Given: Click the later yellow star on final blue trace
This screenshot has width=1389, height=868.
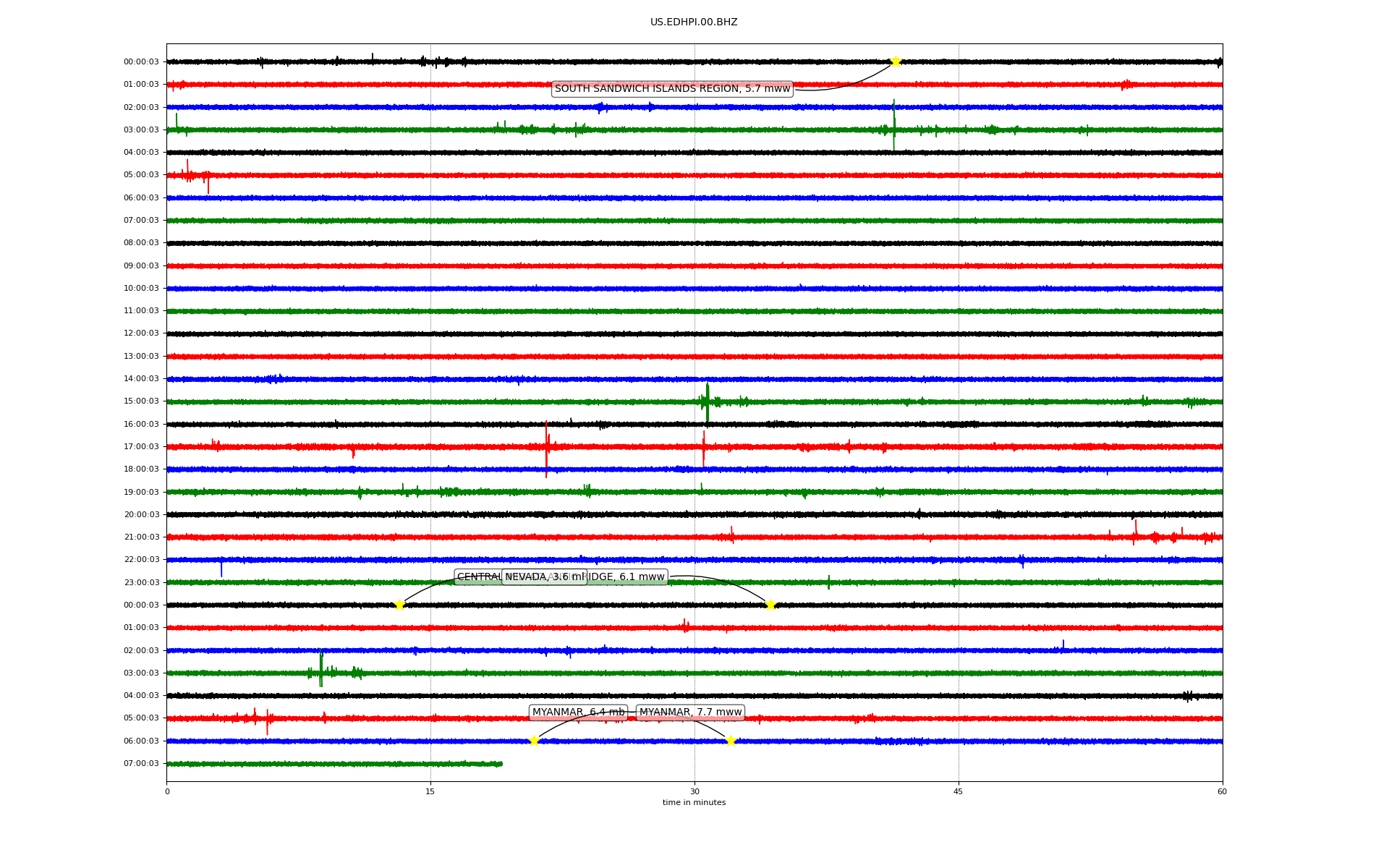Looking at the screenshot, I should 731,741.
